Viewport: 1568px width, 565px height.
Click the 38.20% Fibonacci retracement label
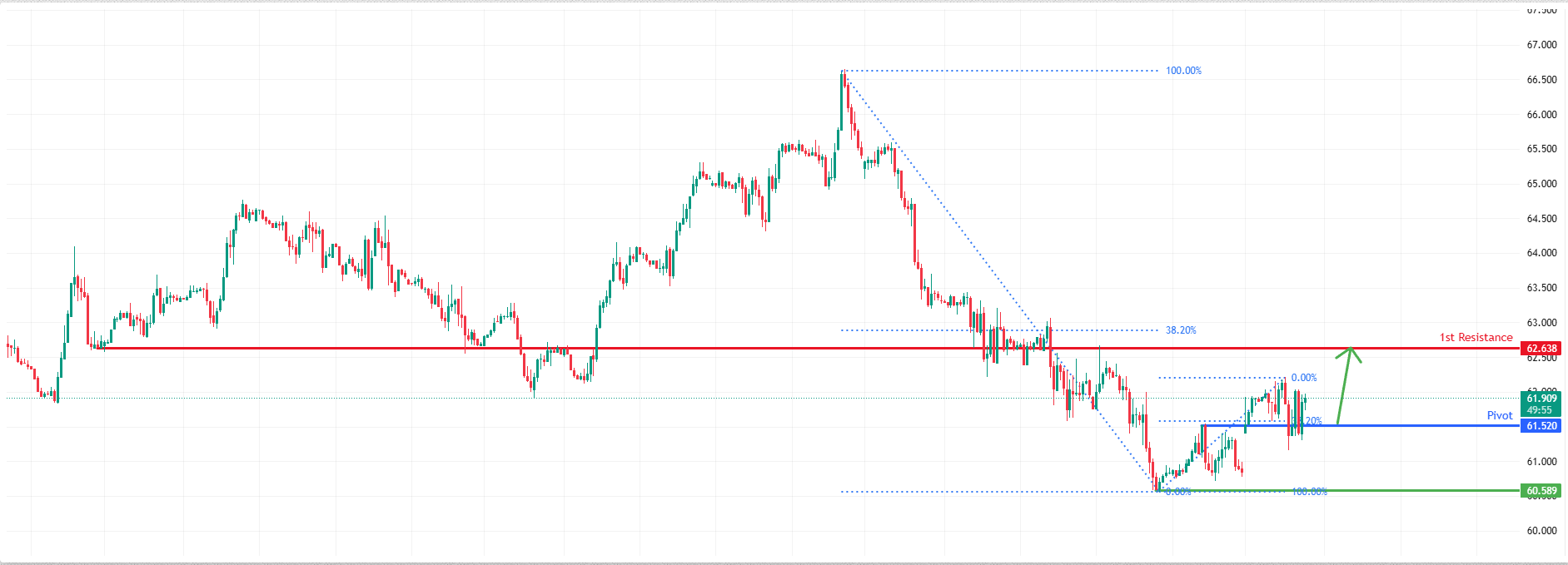pyautogui.click(x=1181, y=330)
